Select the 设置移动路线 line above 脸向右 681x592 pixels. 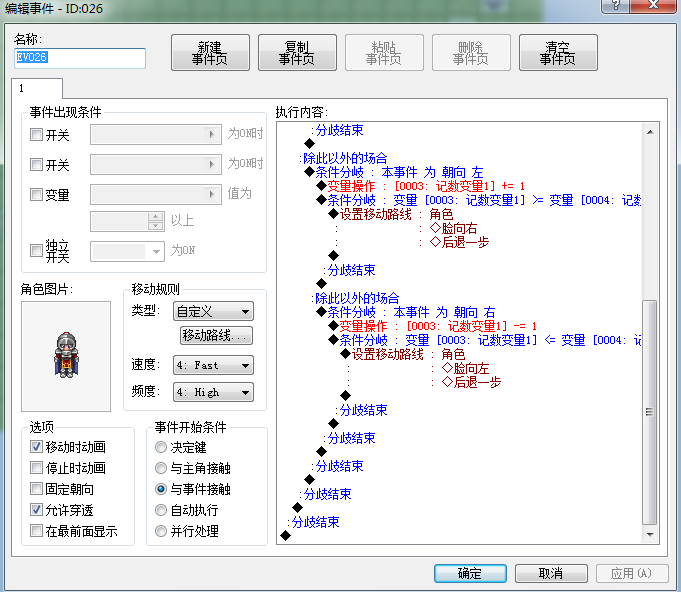point(390,214)
